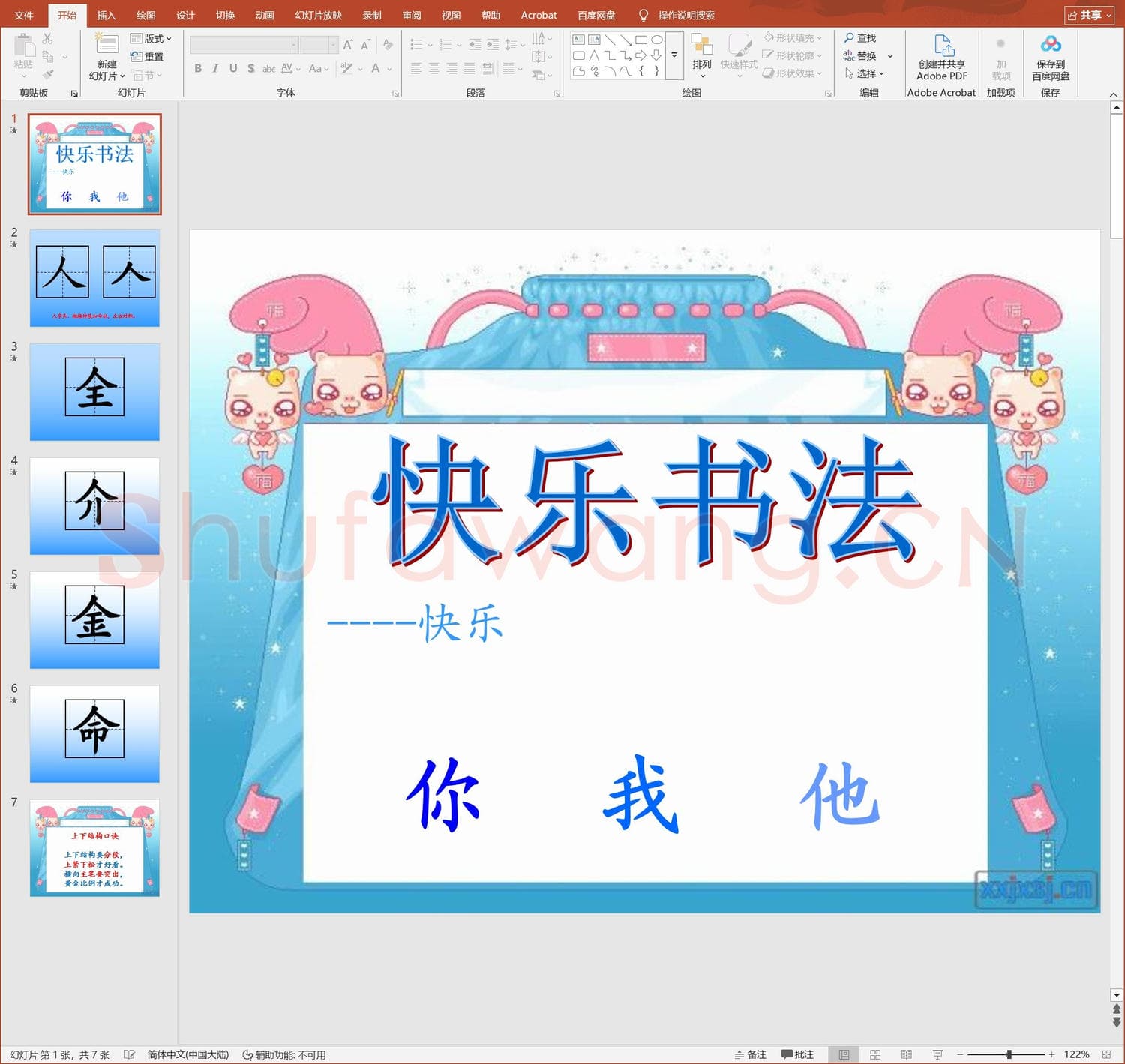1125x1064 pixels.
Task: Click the Decrease Indent icon
Action: (x=475, y=45)
